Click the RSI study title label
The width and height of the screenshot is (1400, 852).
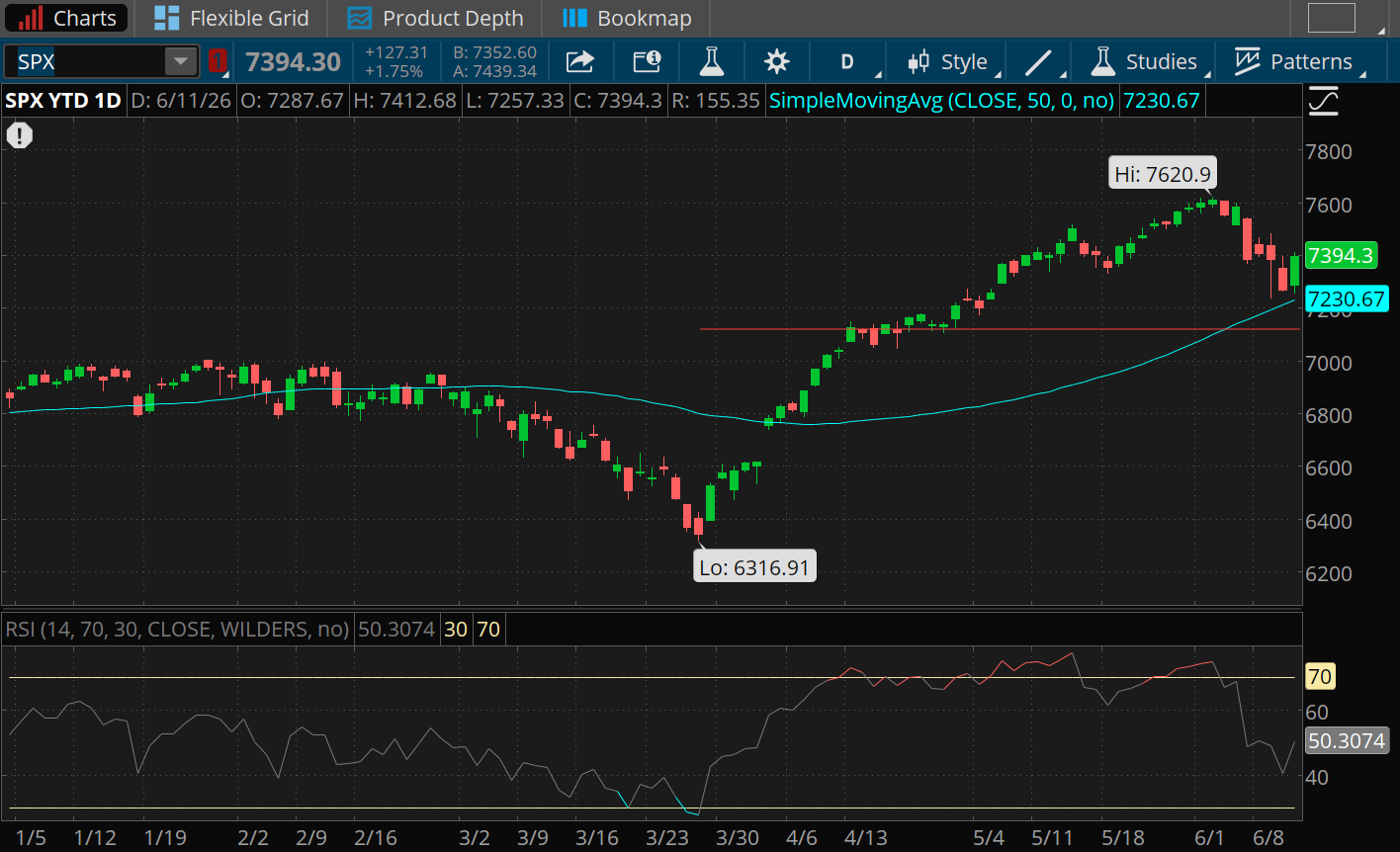pos(178,629)
